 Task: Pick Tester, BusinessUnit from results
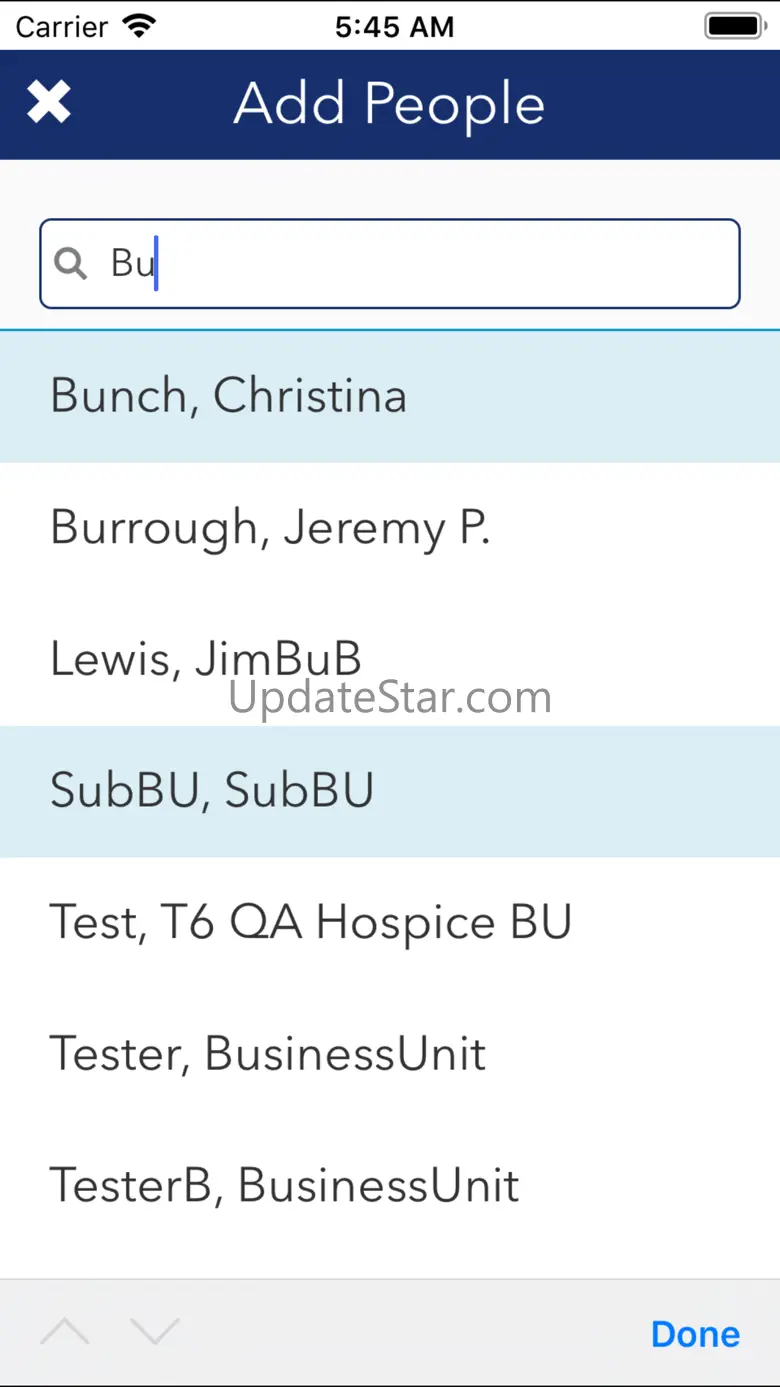[390, 1054]
